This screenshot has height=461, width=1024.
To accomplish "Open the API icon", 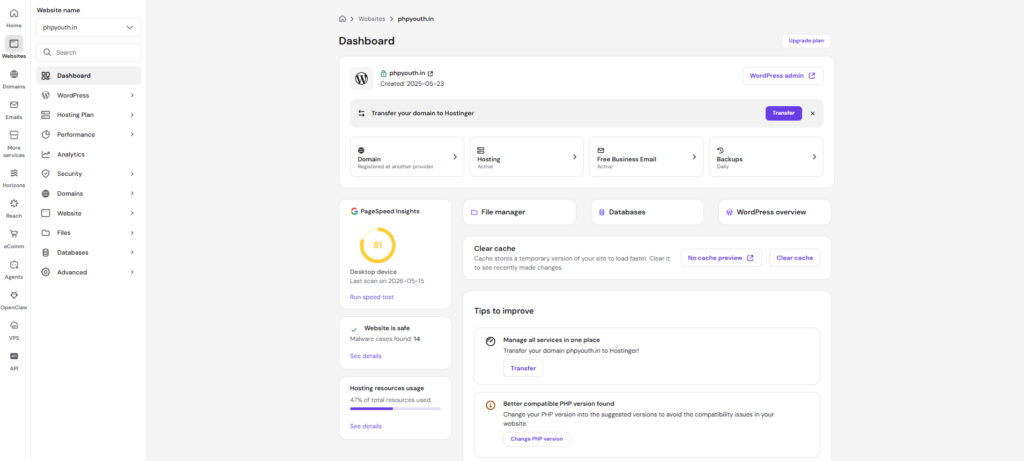I will 14,357.
